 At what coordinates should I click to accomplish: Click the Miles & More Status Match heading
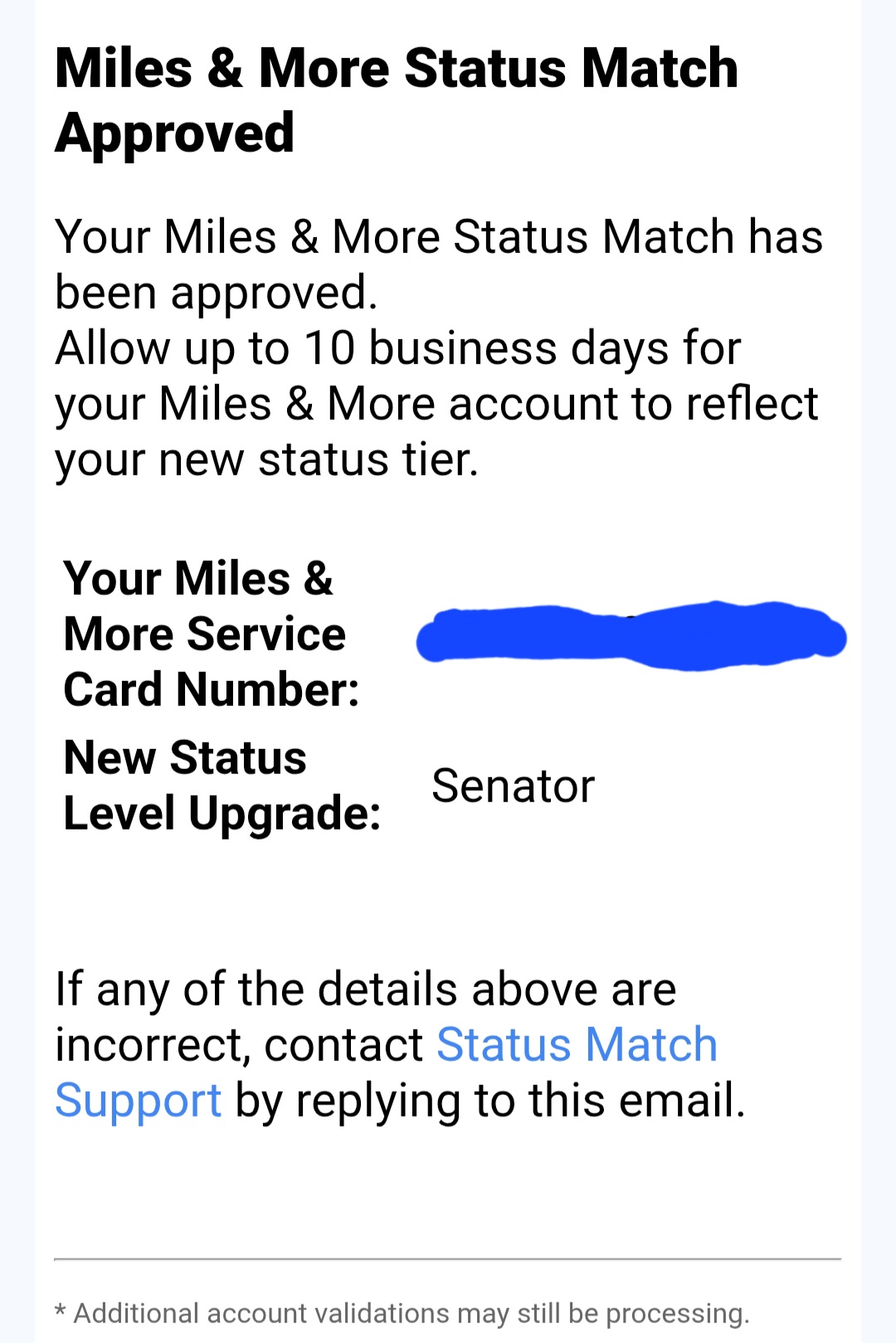click(x=396, y=68)
